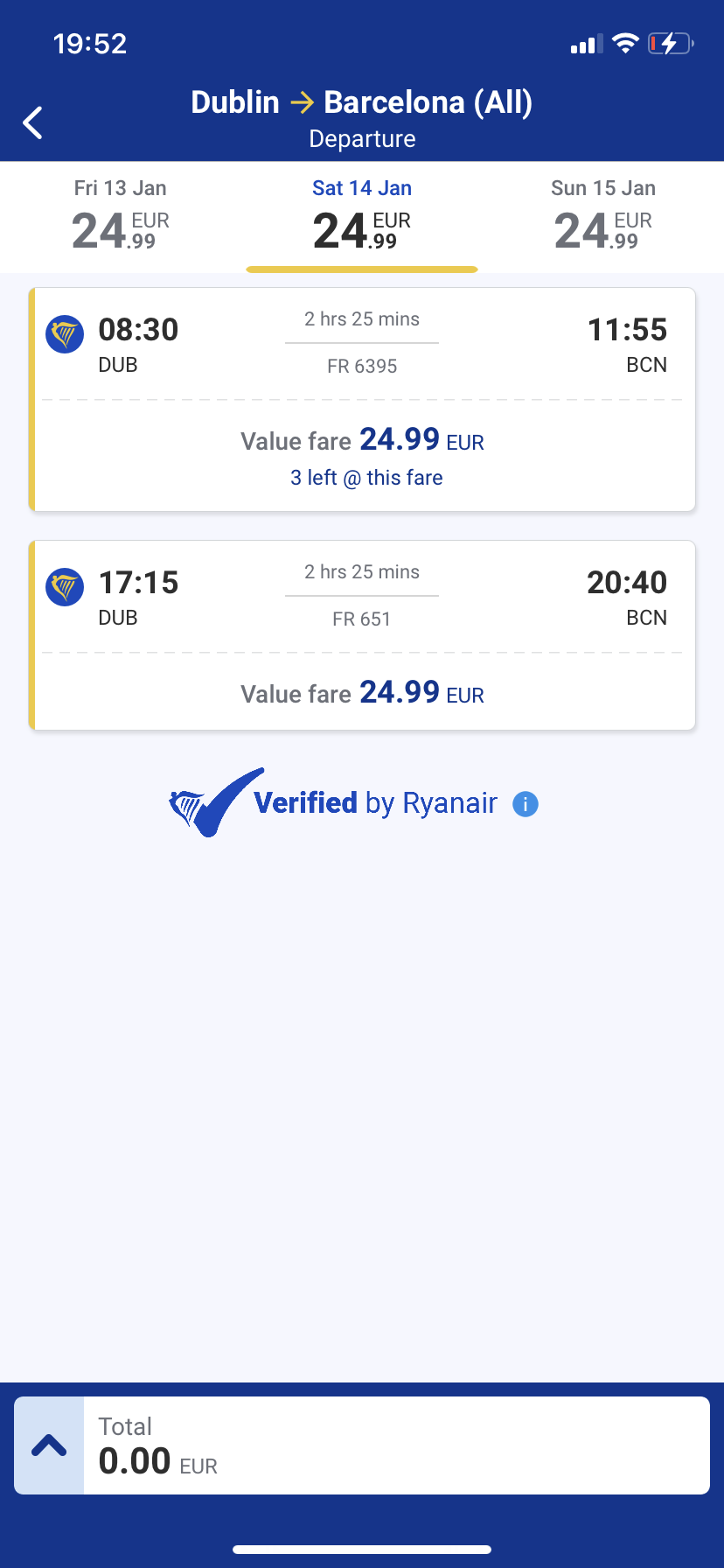The image size is (724, 1568).
Task: Tap the info icon beside Verified by Ryanair
Action: 525,804
